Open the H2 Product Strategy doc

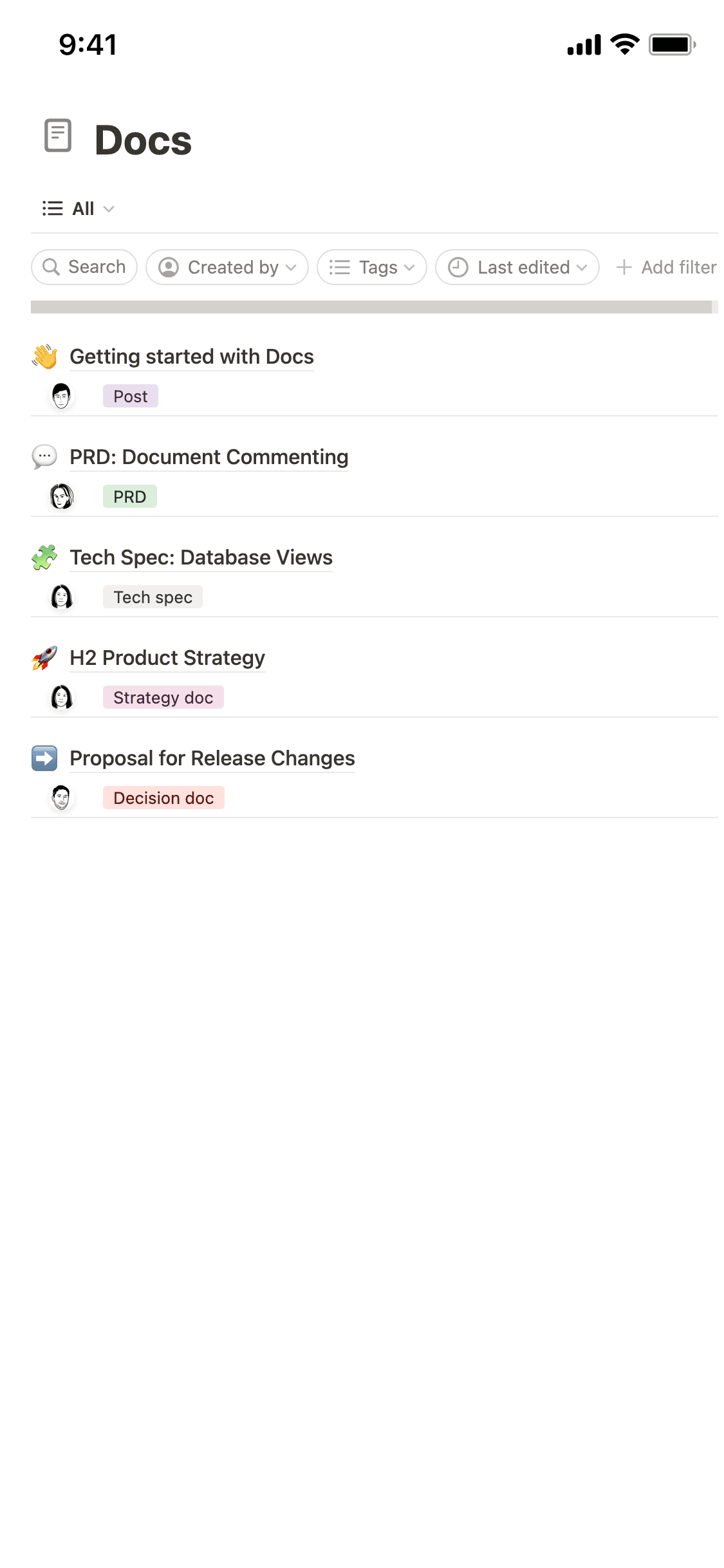point(167,658)
